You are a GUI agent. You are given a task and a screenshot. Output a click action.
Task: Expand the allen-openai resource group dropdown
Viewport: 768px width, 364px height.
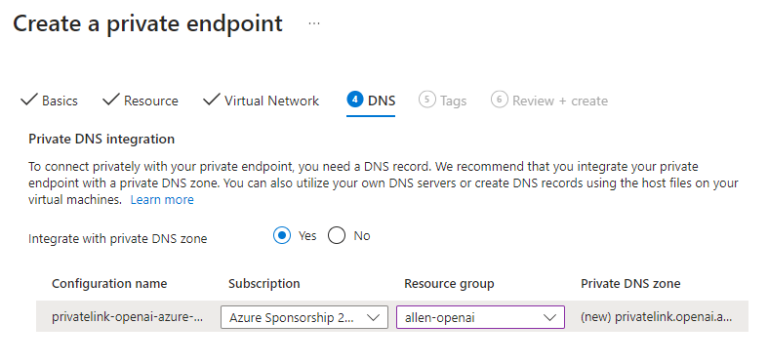click(x=480, y=317)
